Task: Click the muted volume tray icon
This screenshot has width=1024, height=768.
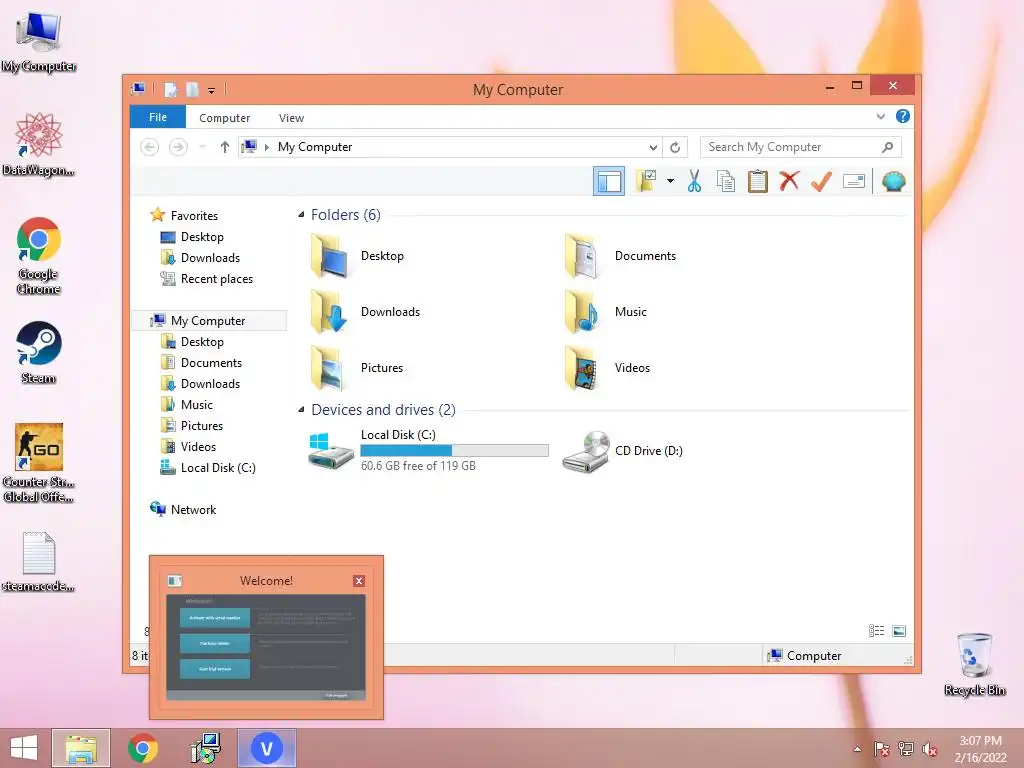Action: (x=929, y=749)
